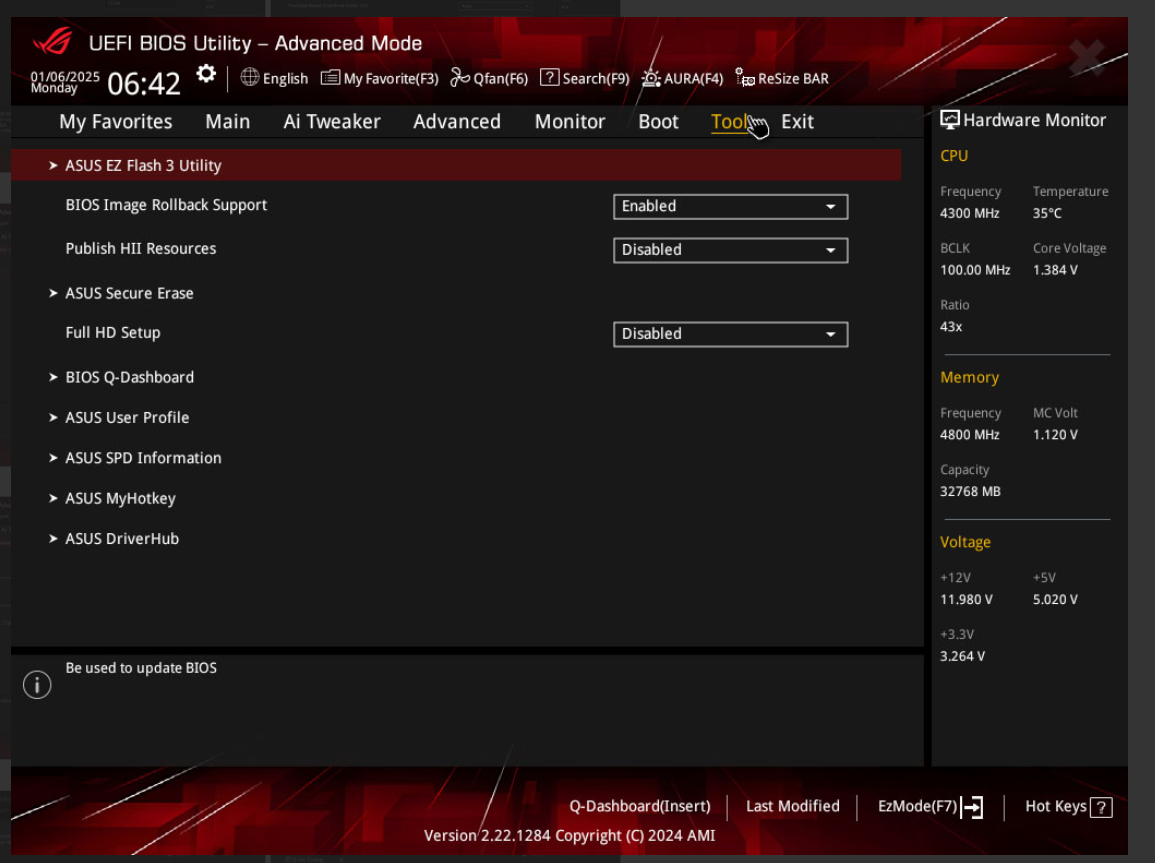Click the Qfan fan icon
The image size is (1155, 863).
(460, 77)
